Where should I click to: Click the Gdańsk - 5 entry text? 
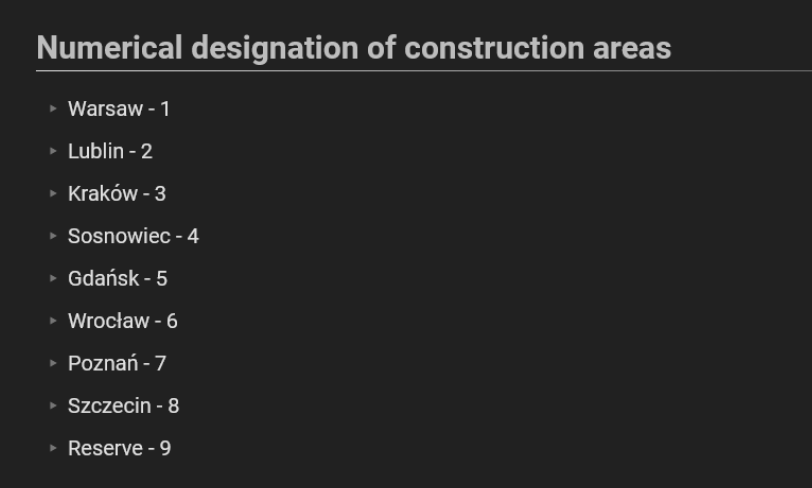117,279
